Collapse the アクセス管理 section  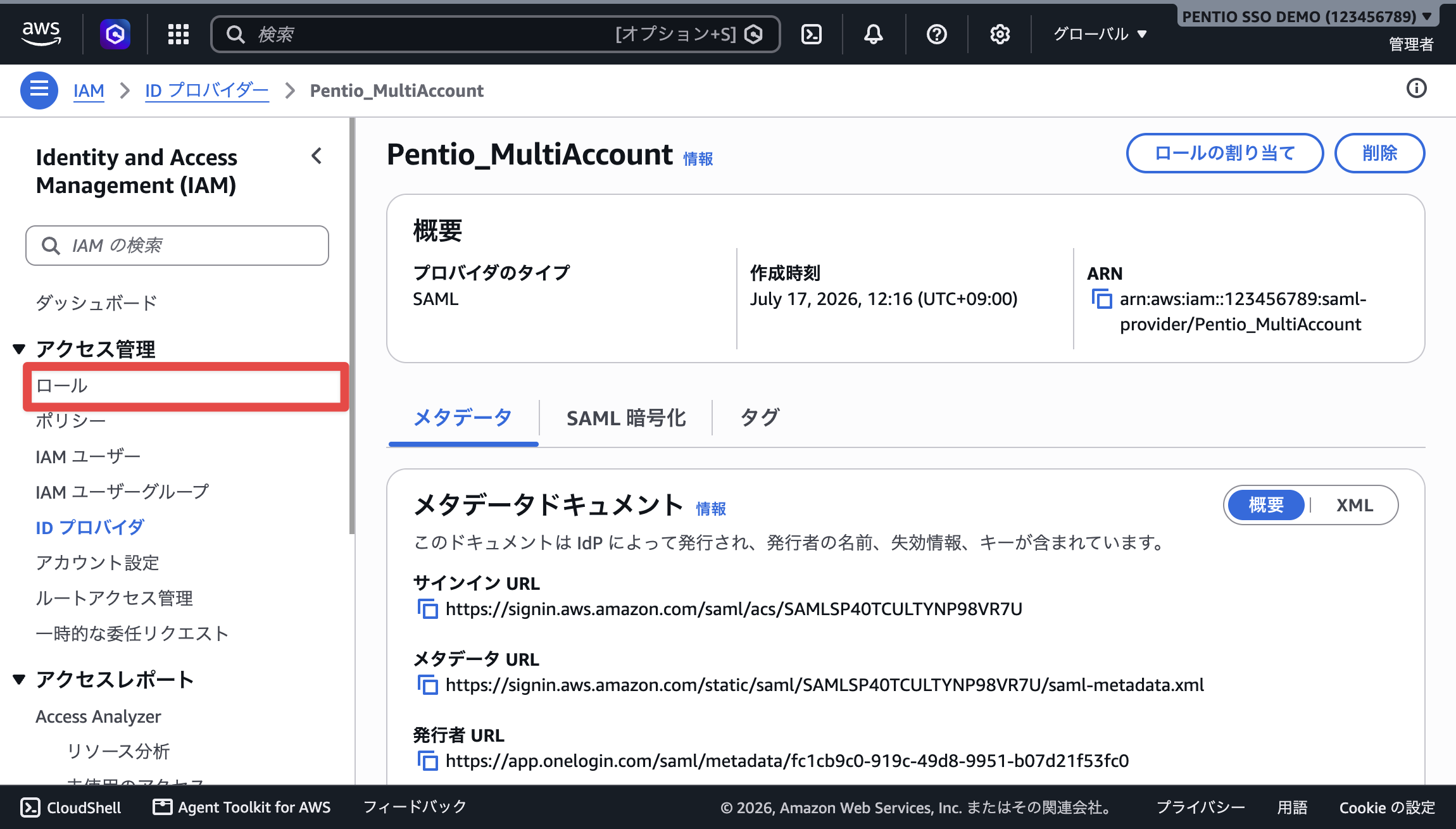tap(19, 349)
